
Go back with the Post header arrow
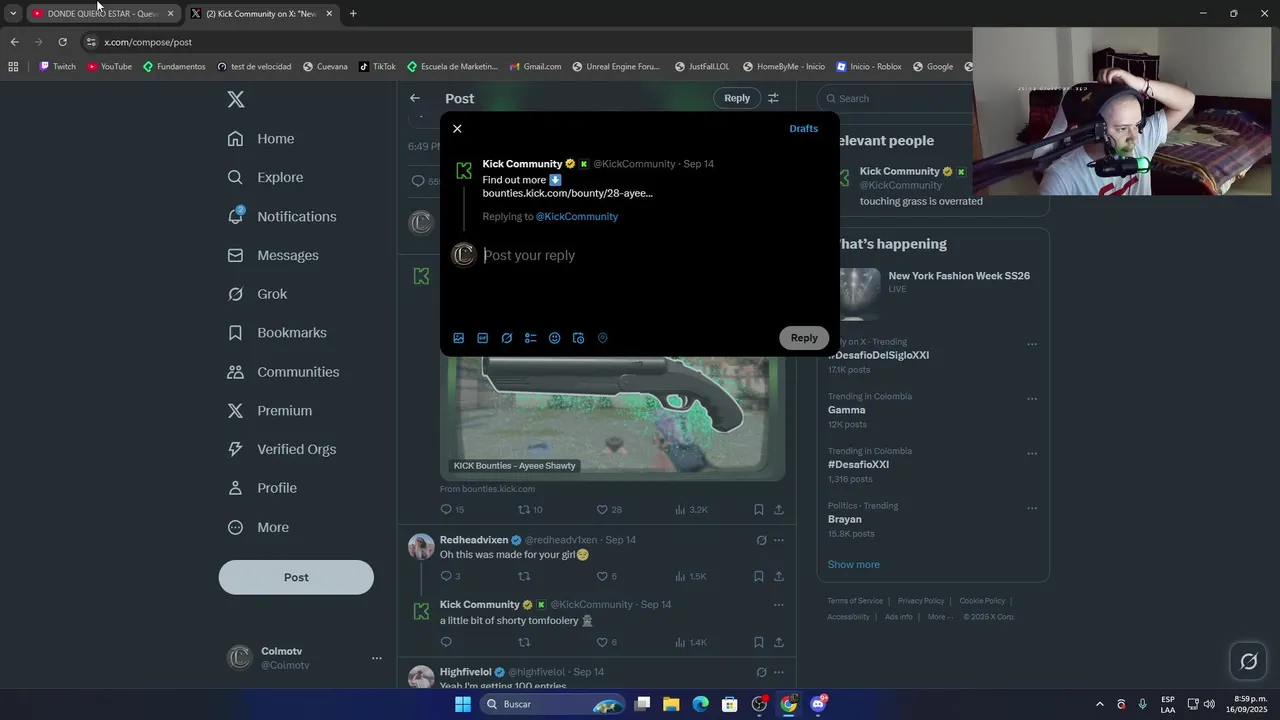415,98
